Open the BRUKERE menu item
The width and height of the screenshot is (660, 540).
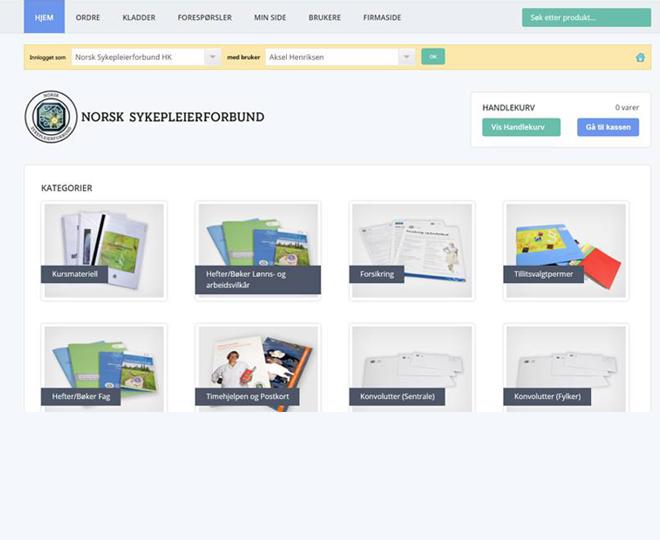(325, 17)
